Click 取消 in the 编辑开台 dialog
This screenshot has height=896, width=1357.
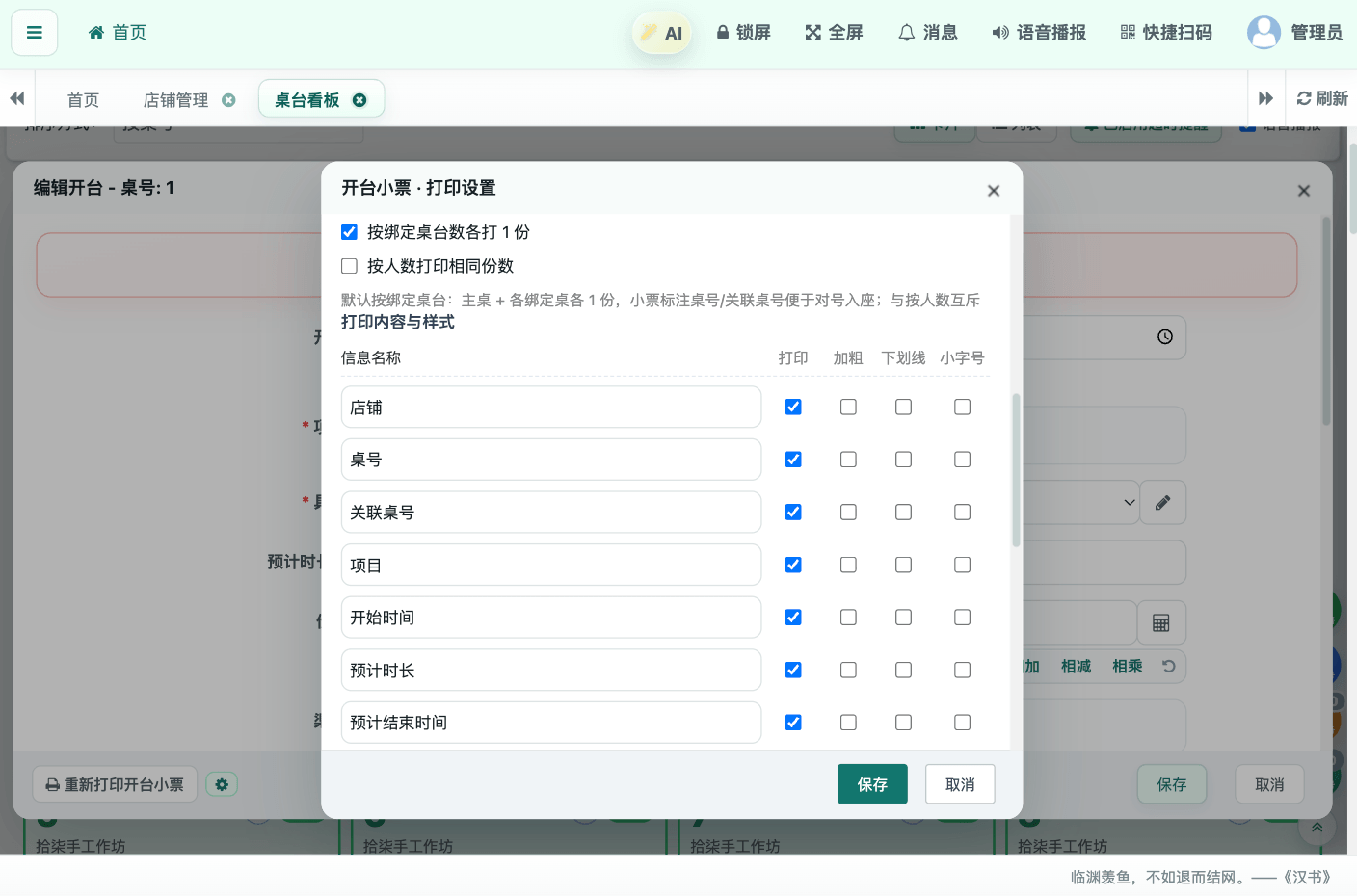click(x=1269, y=784)
